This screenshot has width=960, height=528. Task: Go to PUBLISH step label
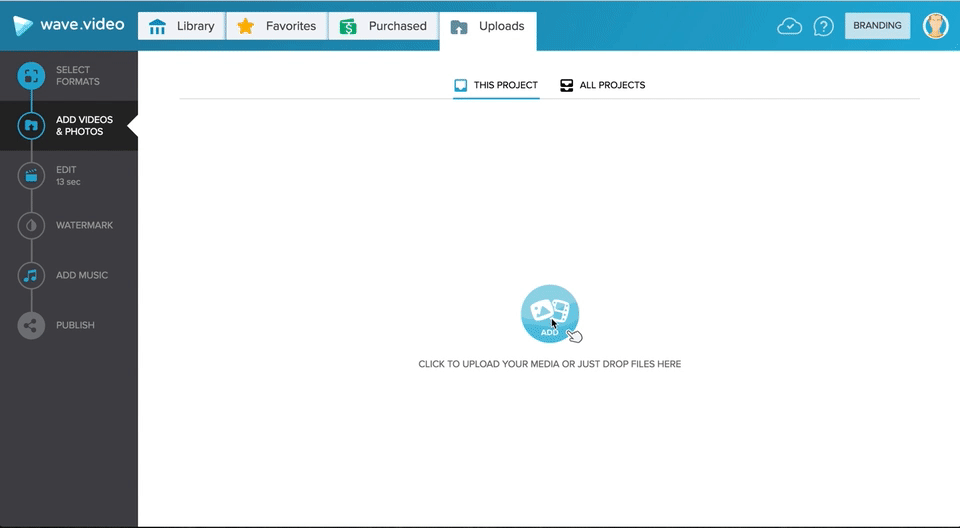tap(75, 325)
